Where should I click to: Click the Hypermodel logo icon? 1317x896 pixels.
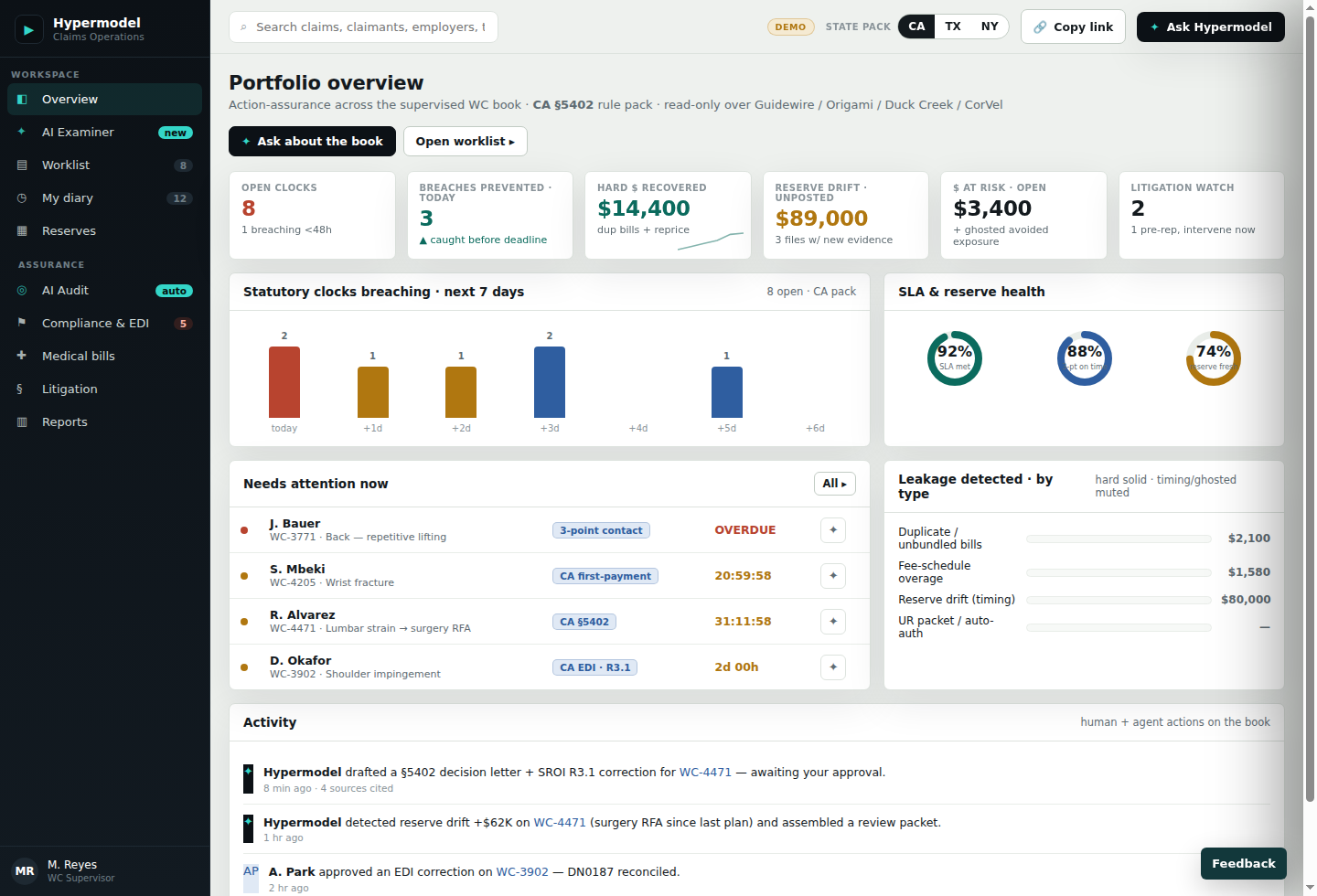[x=29, y=29]
